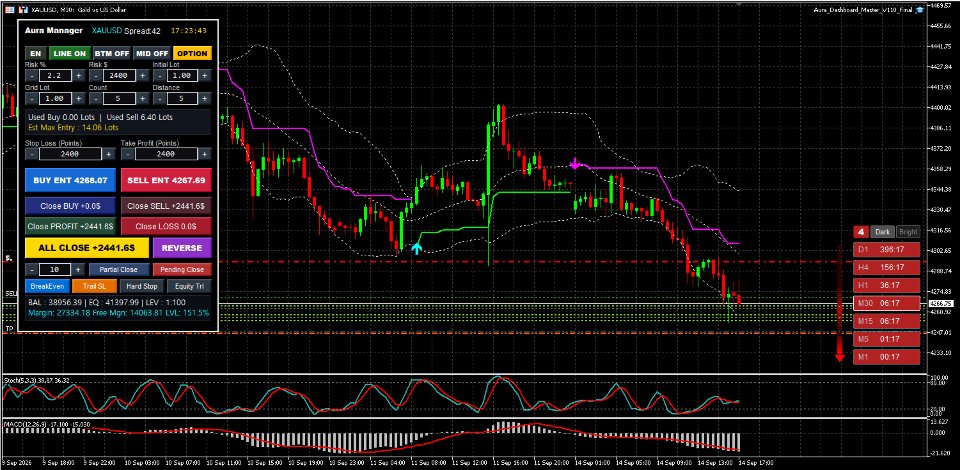Increase the grid Distance value
Screen dimensions: 960x470
coord(205,99)
